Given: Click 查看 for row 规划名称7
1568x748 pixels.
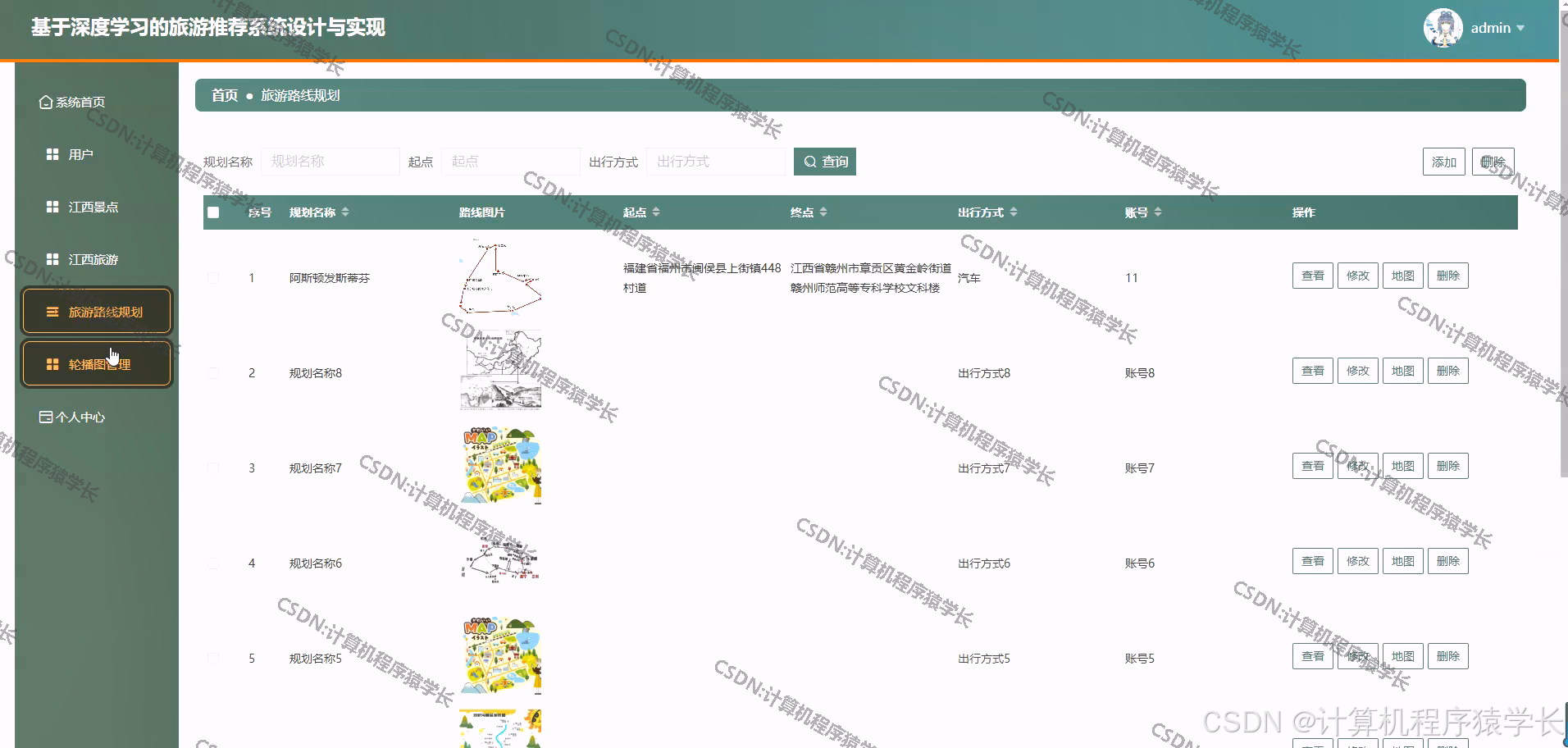Looking at the screenshot, I should tap(1313, 466).
